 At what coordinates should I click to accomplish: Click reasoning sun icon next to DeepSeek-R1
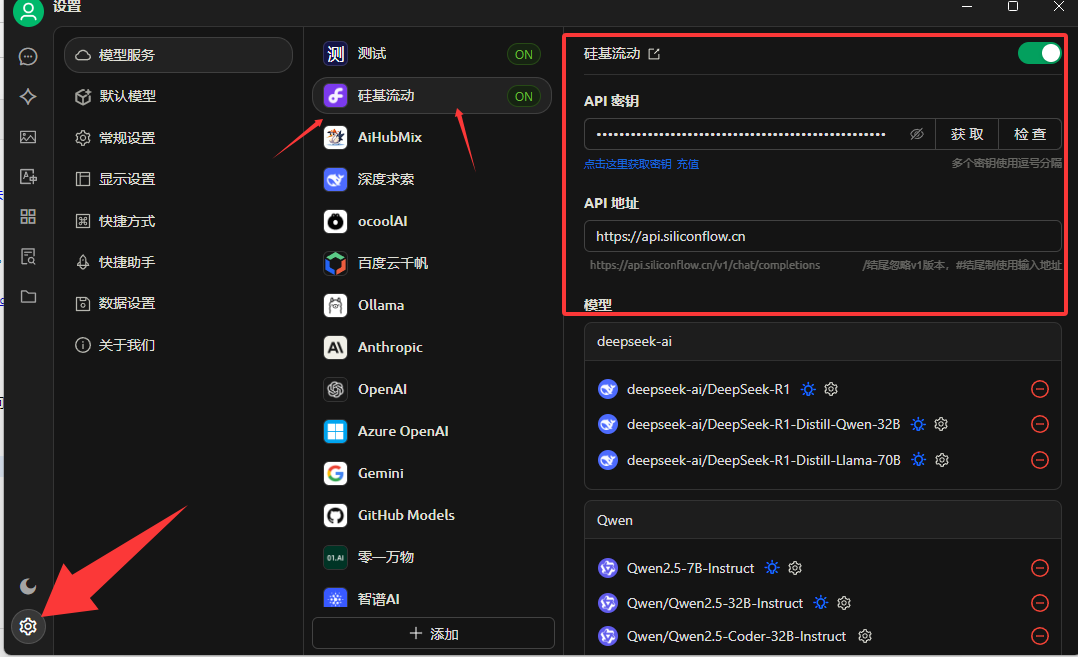pos(808,389)
